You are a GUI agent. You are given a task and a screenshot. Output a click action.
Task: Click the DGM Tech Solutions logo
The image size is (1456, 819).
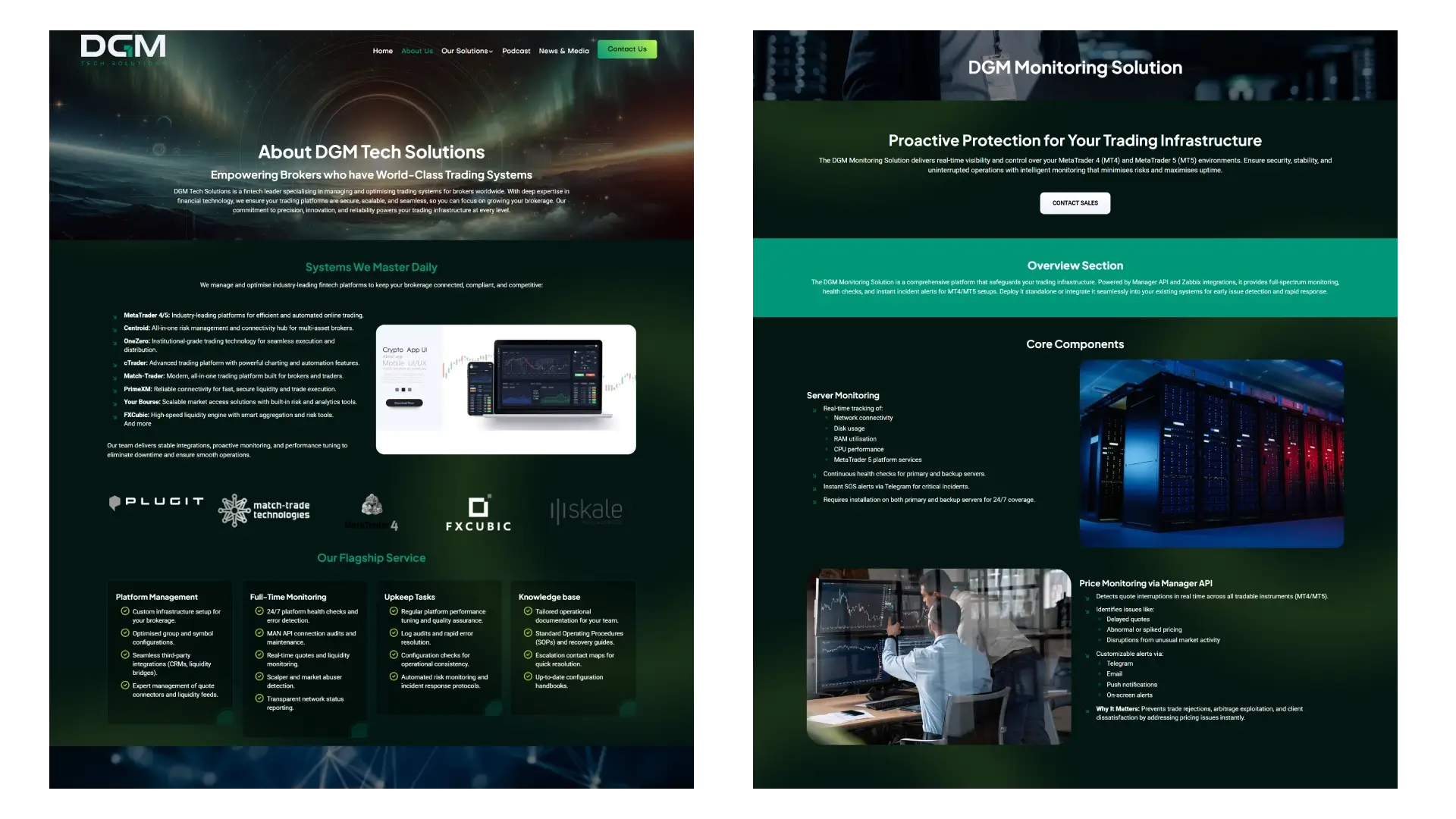pyautogui.click(x=123, y=49)
